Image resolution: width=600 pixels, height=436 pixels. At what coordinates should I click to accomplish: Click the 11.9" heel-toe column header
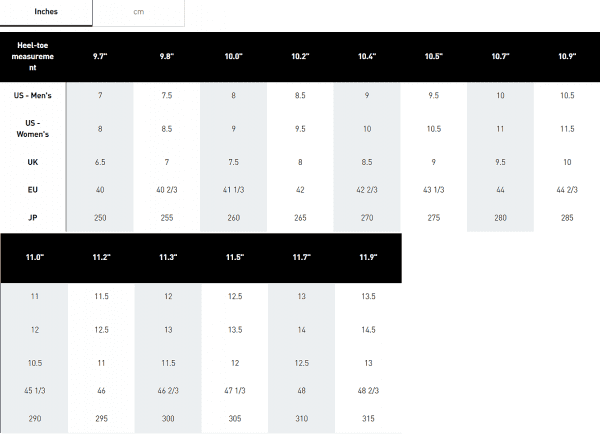pyautogui.click(x=367, y=258)
